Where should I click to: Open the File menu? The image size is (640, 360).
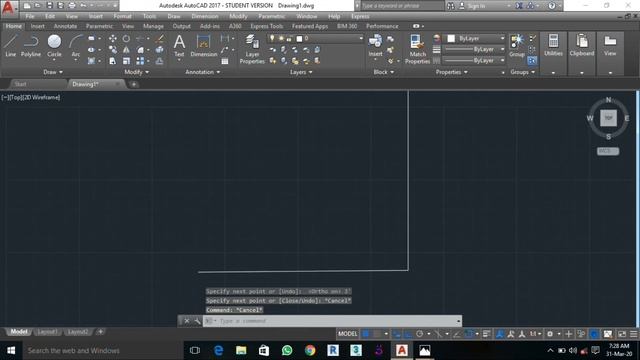(30, 16)
